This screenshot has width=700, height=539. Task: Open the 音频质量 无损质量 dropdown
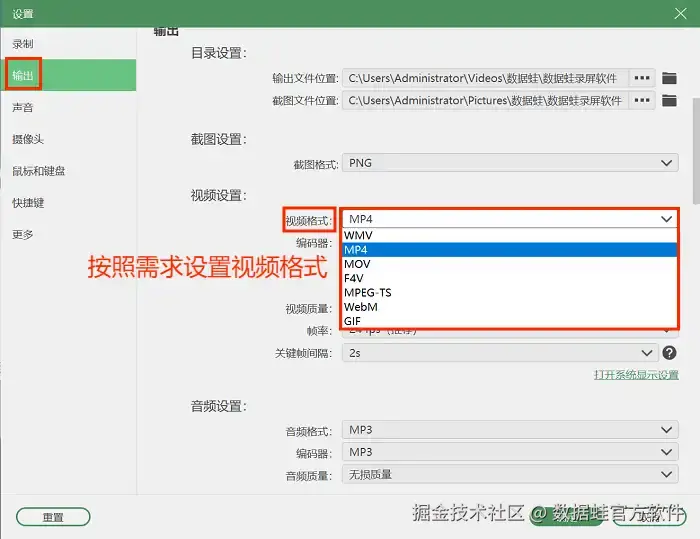point(510,474)
